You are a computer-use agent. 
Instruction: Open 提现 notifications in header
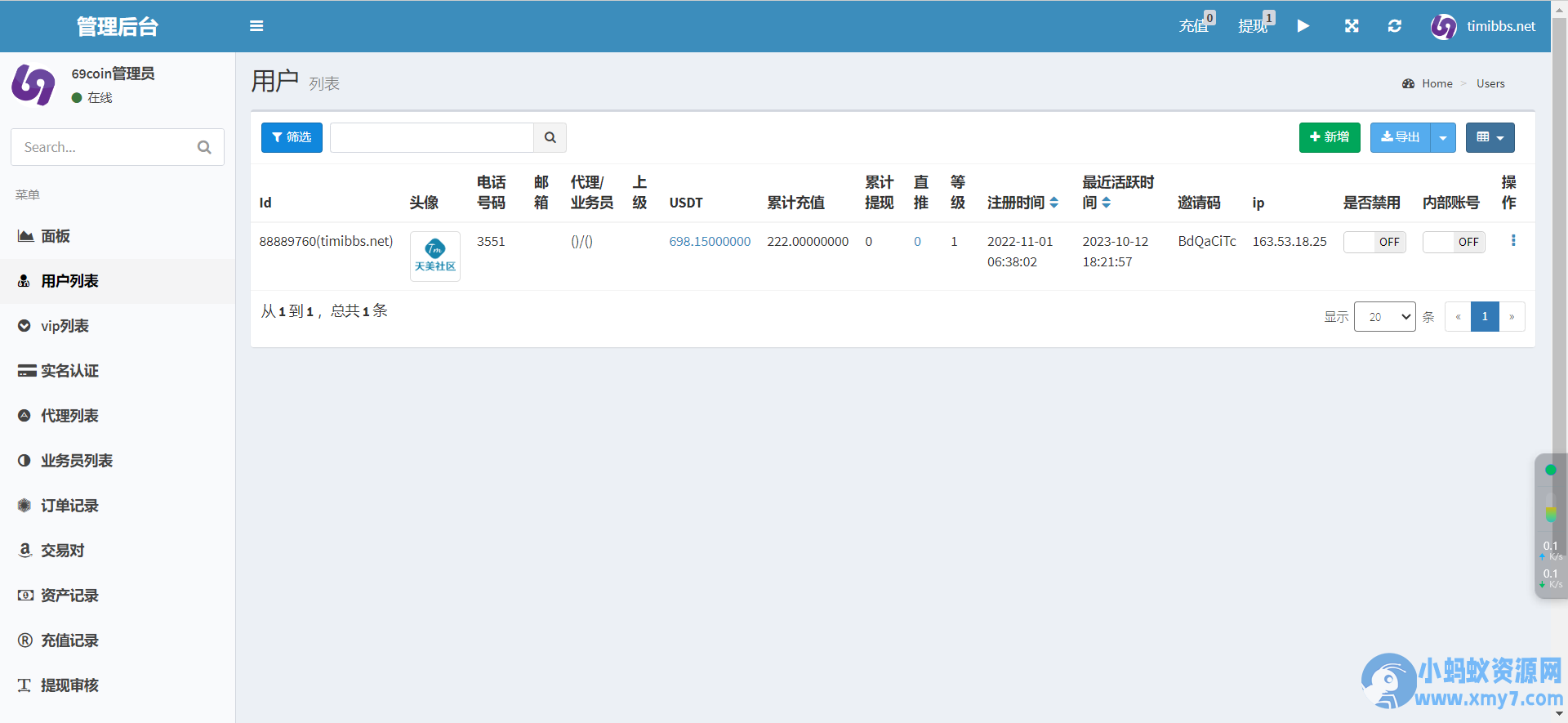point(1256,25)
